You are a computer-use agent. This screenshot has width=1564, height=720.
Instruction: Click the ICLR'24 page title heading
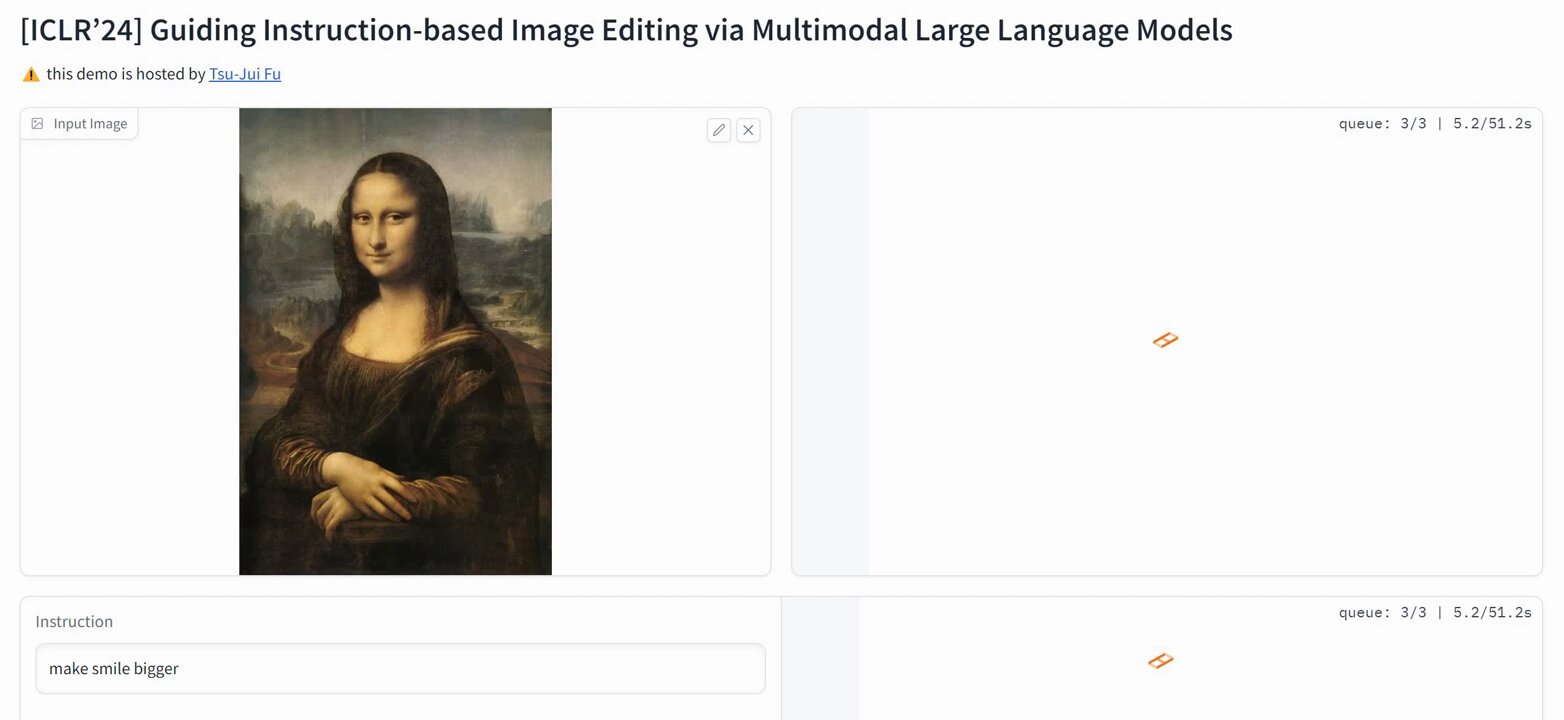coord(626,30)
